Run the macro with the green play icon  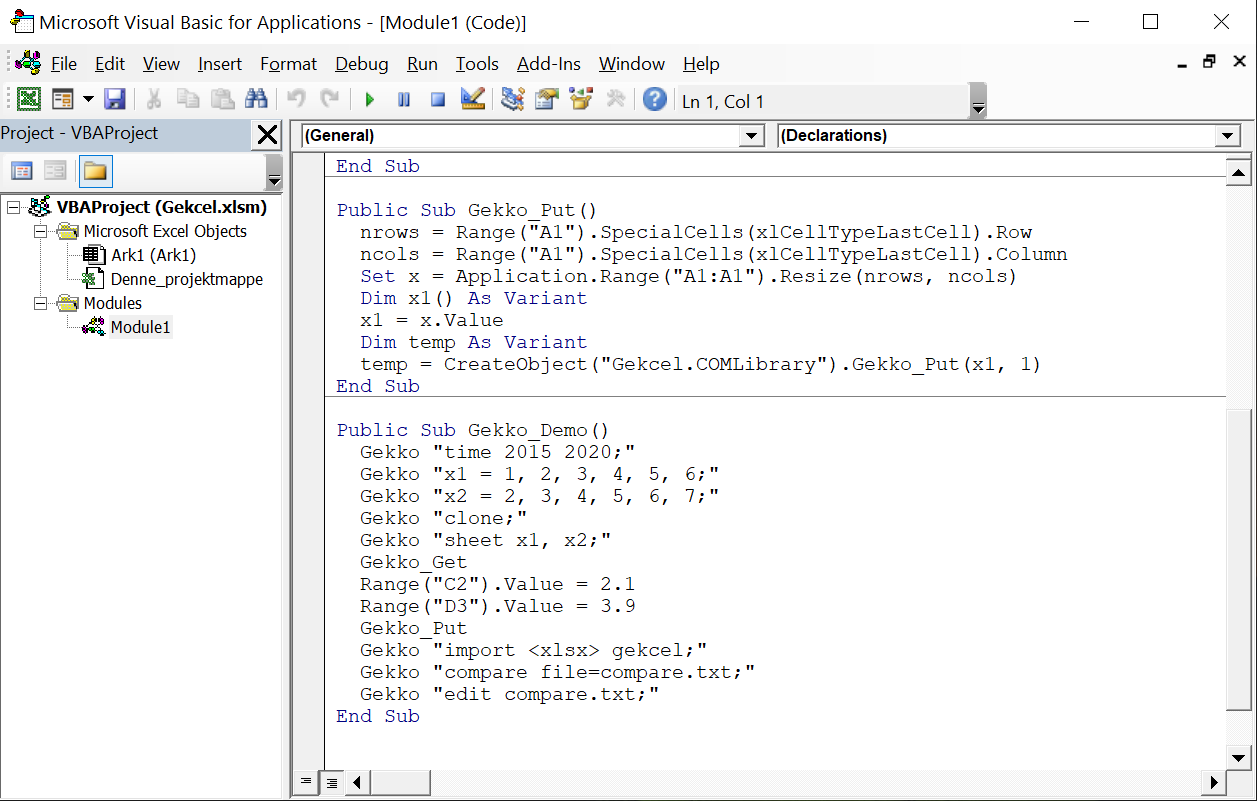pyautogui.click(x=370, y=99)
